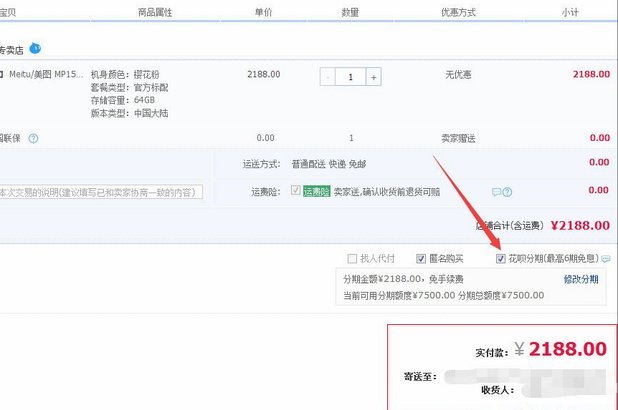Open the message bubble icon in 运费险 row
Viewport: 618px width, 410px height.
click(497, 192)
